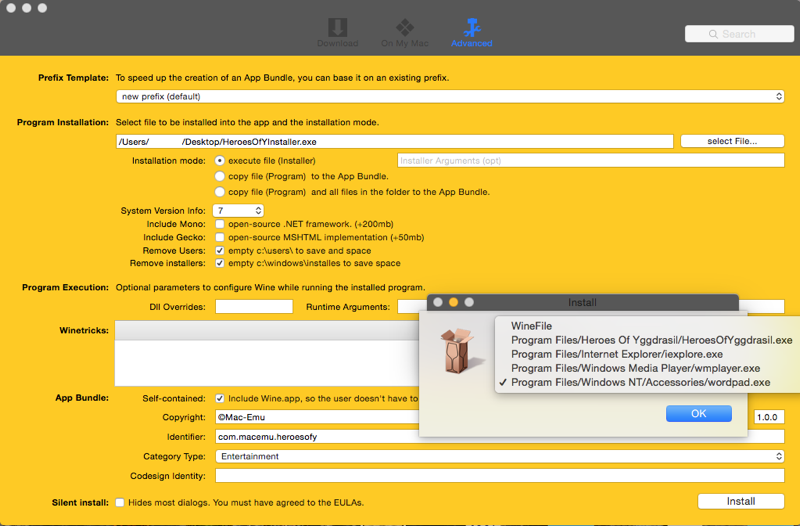Click the Search field in the toolbar
The image size is (800, 526).
[739, 34]
